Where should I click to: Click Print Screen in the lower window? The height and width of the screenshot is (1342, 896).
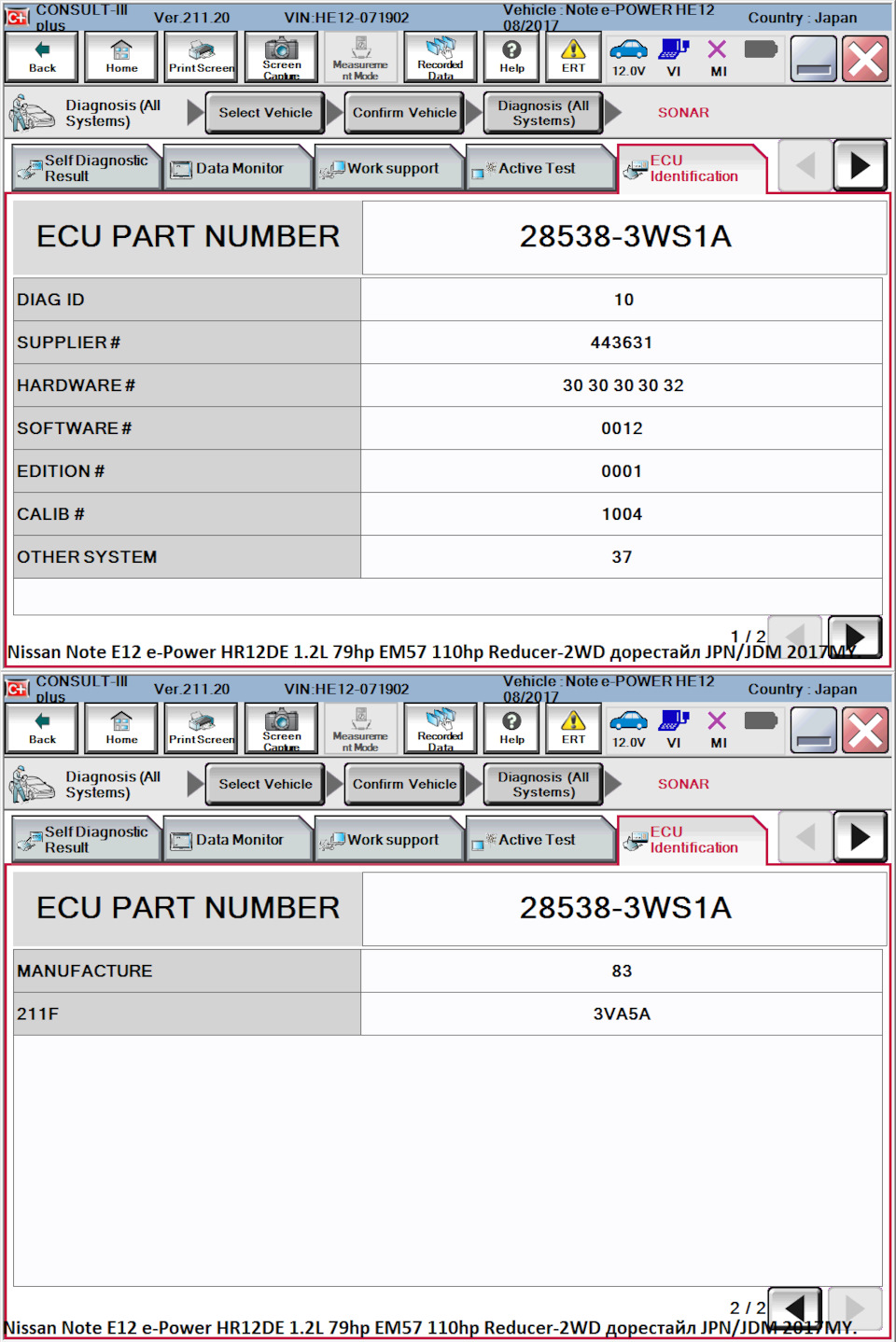(x=202, y=728)
